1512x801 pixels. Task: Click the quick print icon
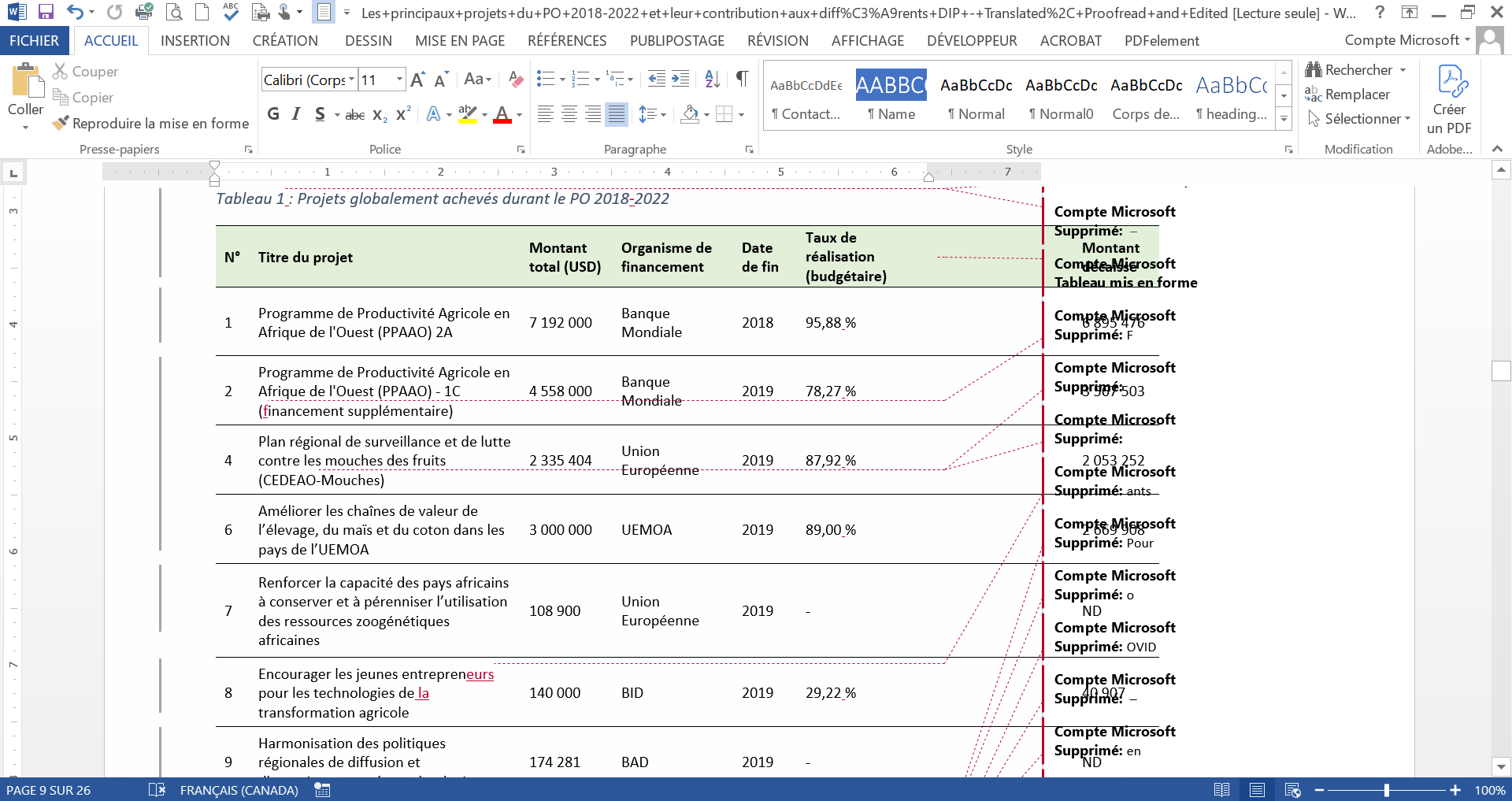(144, 12)
